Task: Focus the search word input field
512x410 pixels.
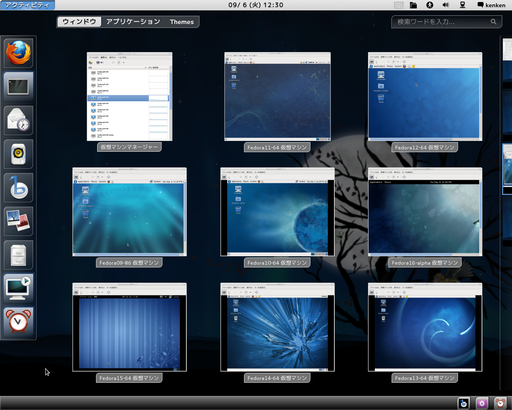Action: click(x=446, y=22)
